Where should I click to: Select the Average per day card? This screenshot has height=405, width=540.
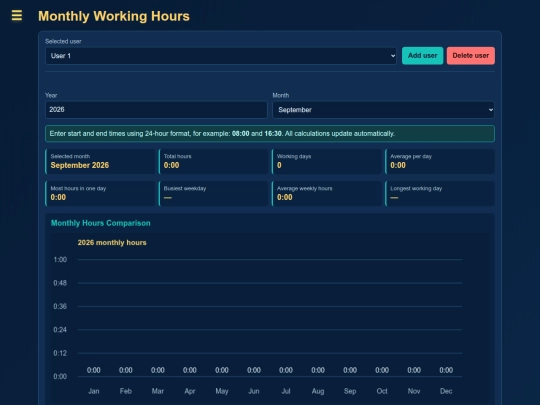[x=440, y=162]
